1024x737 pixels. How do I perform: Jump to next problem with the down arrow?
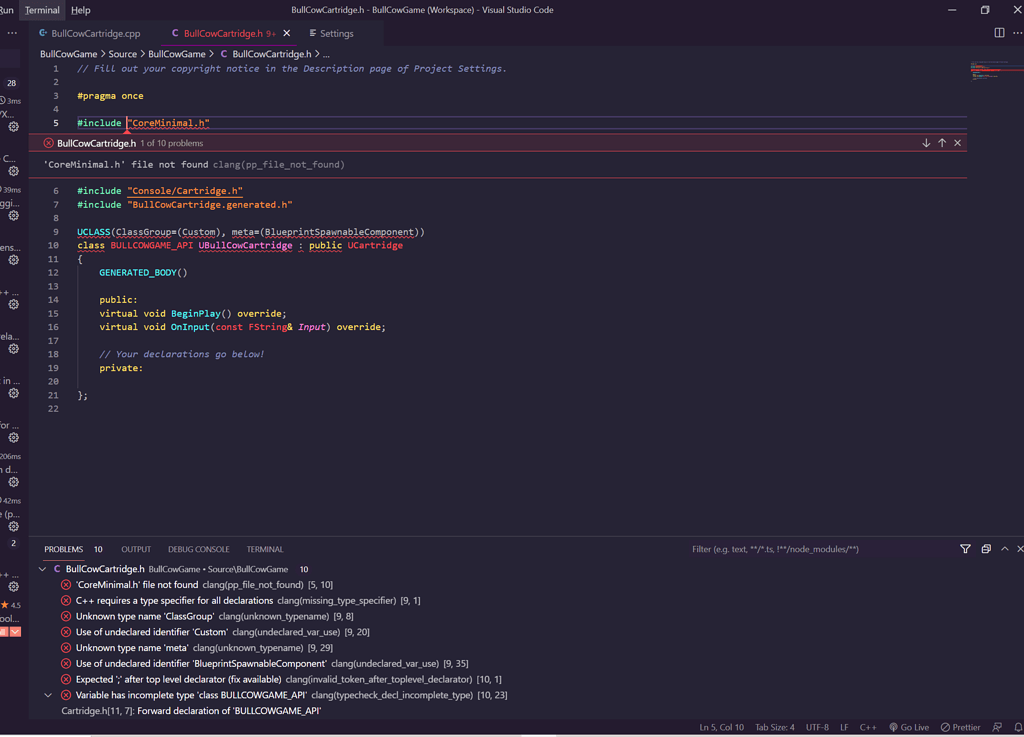pyautogui.click(x=926, y=142)
